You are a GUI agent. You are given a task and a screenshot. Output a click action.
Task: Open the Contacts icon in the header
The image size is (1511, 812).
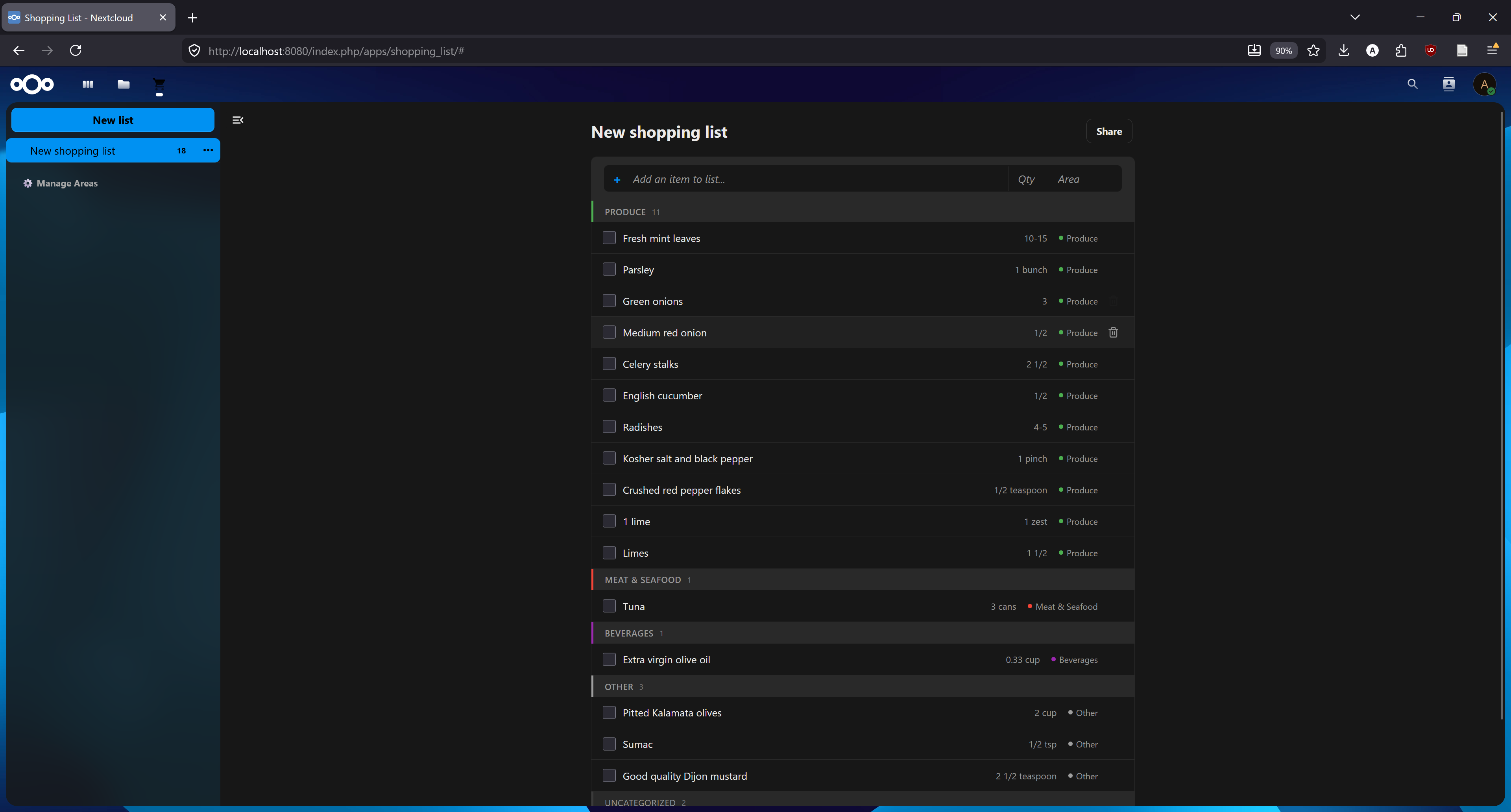(x=1449, y=85)
